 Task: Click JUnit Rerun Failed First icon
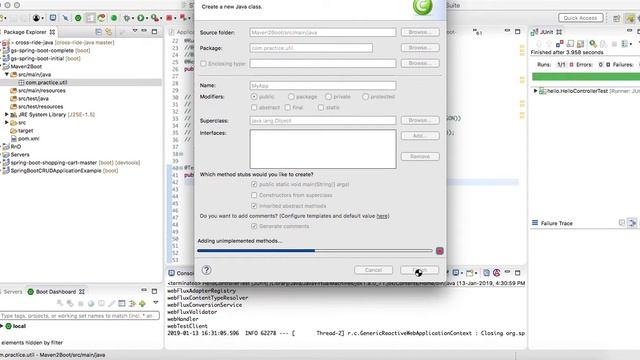tap(603, 44)
